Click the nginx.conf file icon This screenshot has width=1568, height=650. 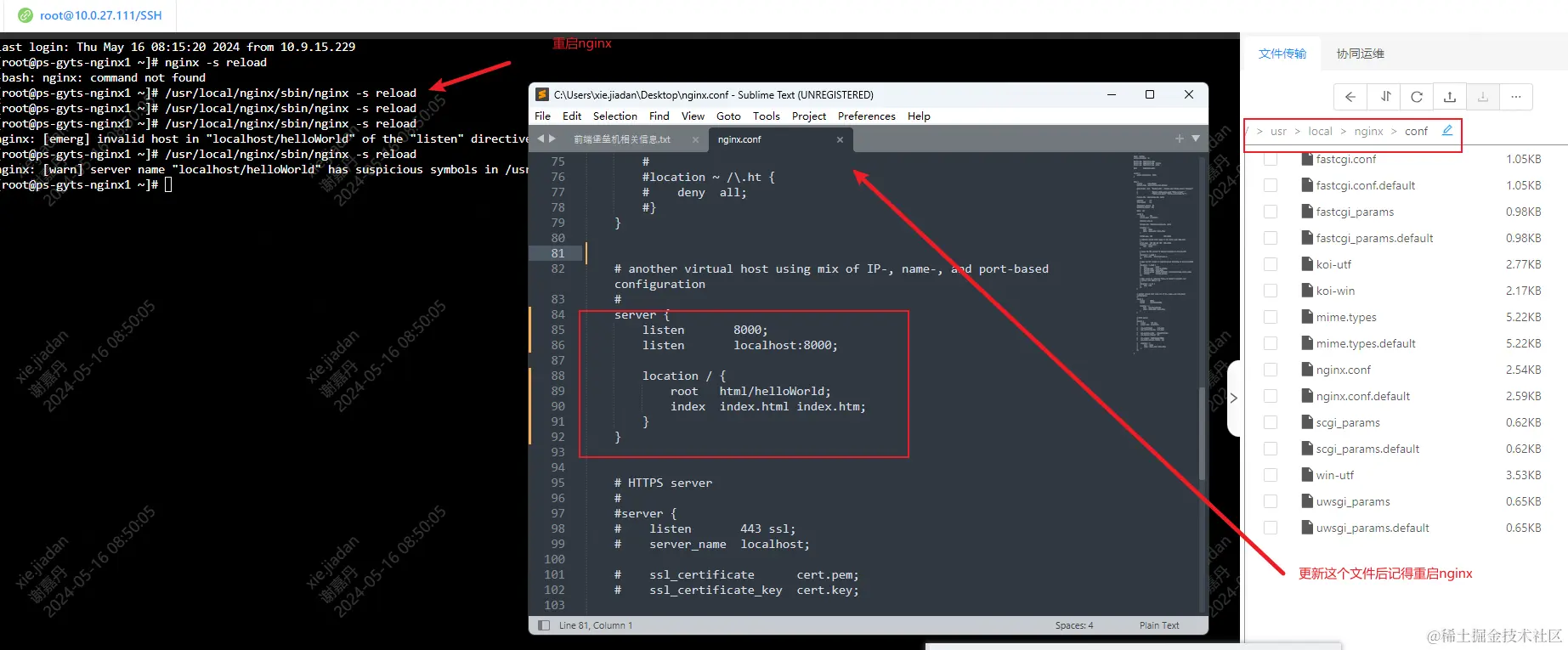coord(1308,370)
